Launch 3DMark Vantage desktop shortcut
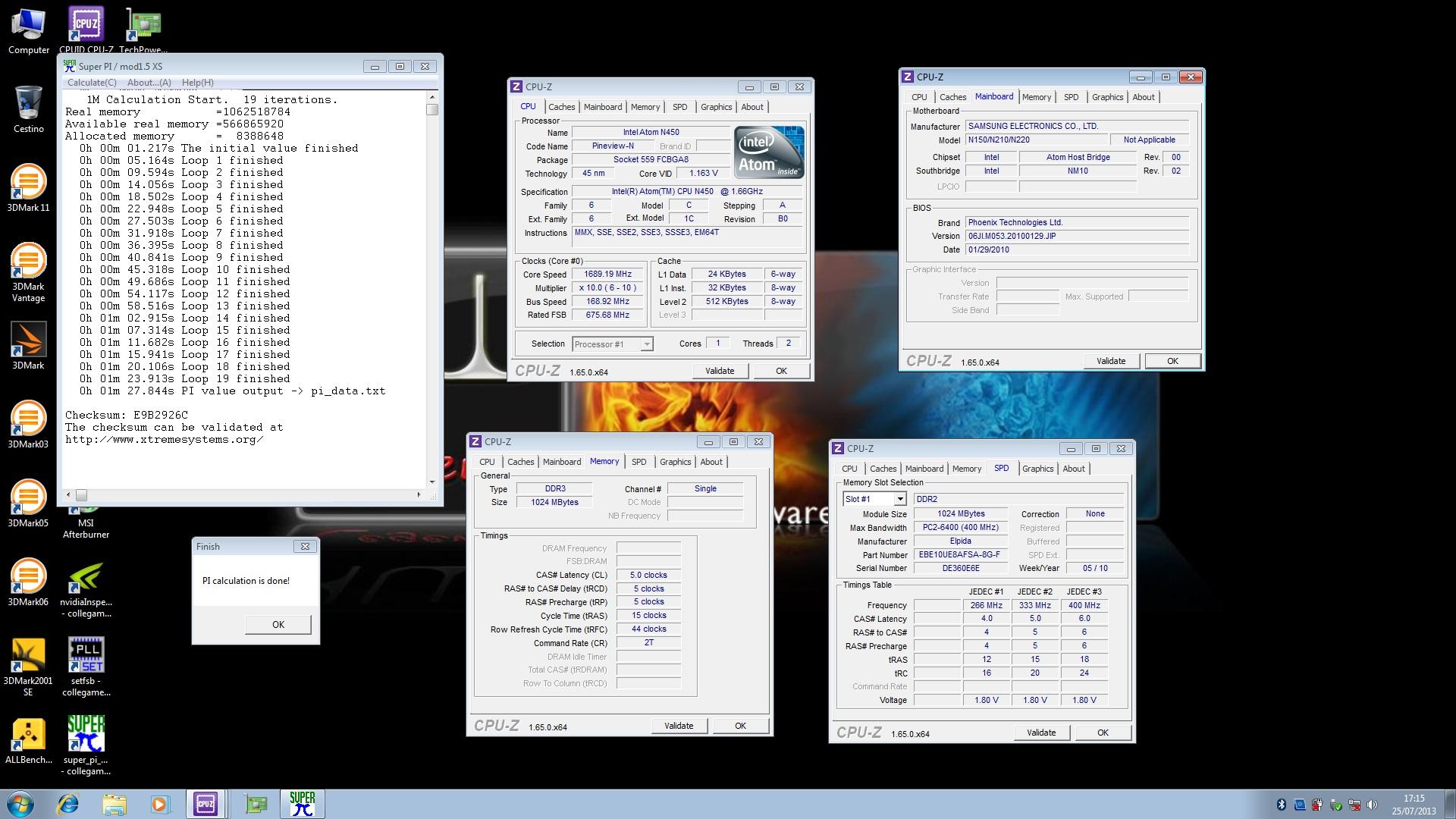The width and height of the screenshot is (1456, 819). pos(29,272)
